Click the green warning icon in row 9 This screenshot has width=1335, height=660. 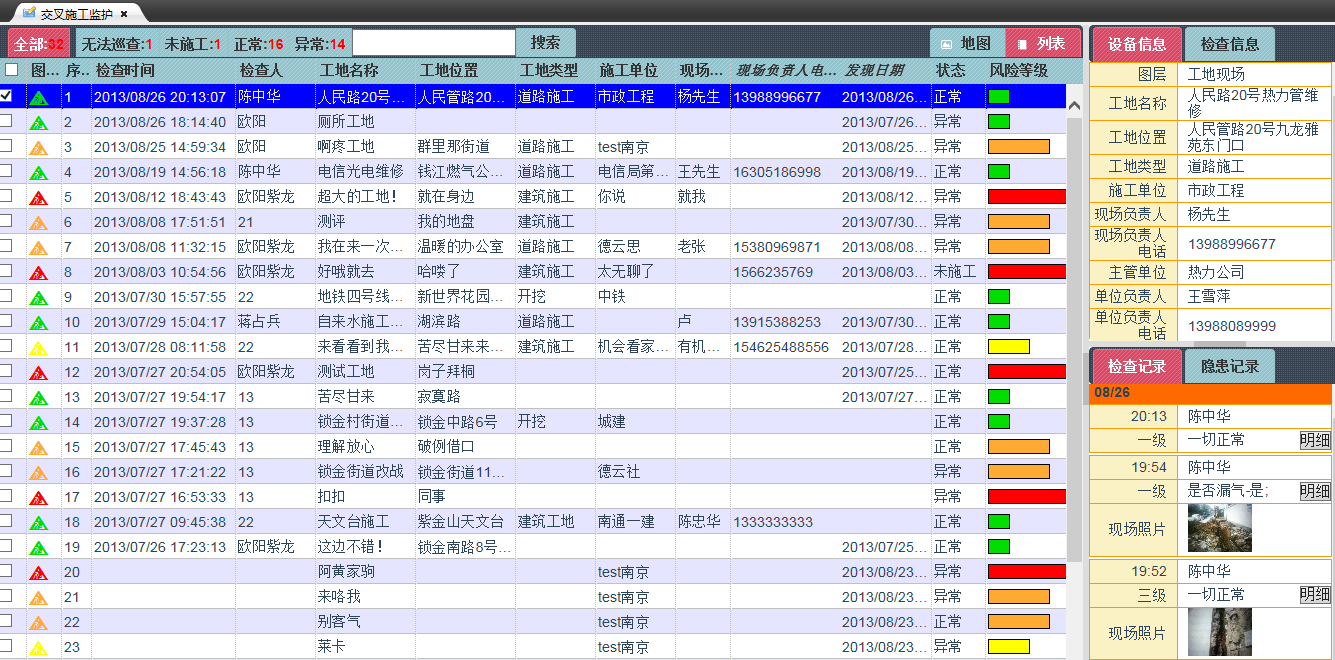tap(39, 297)
